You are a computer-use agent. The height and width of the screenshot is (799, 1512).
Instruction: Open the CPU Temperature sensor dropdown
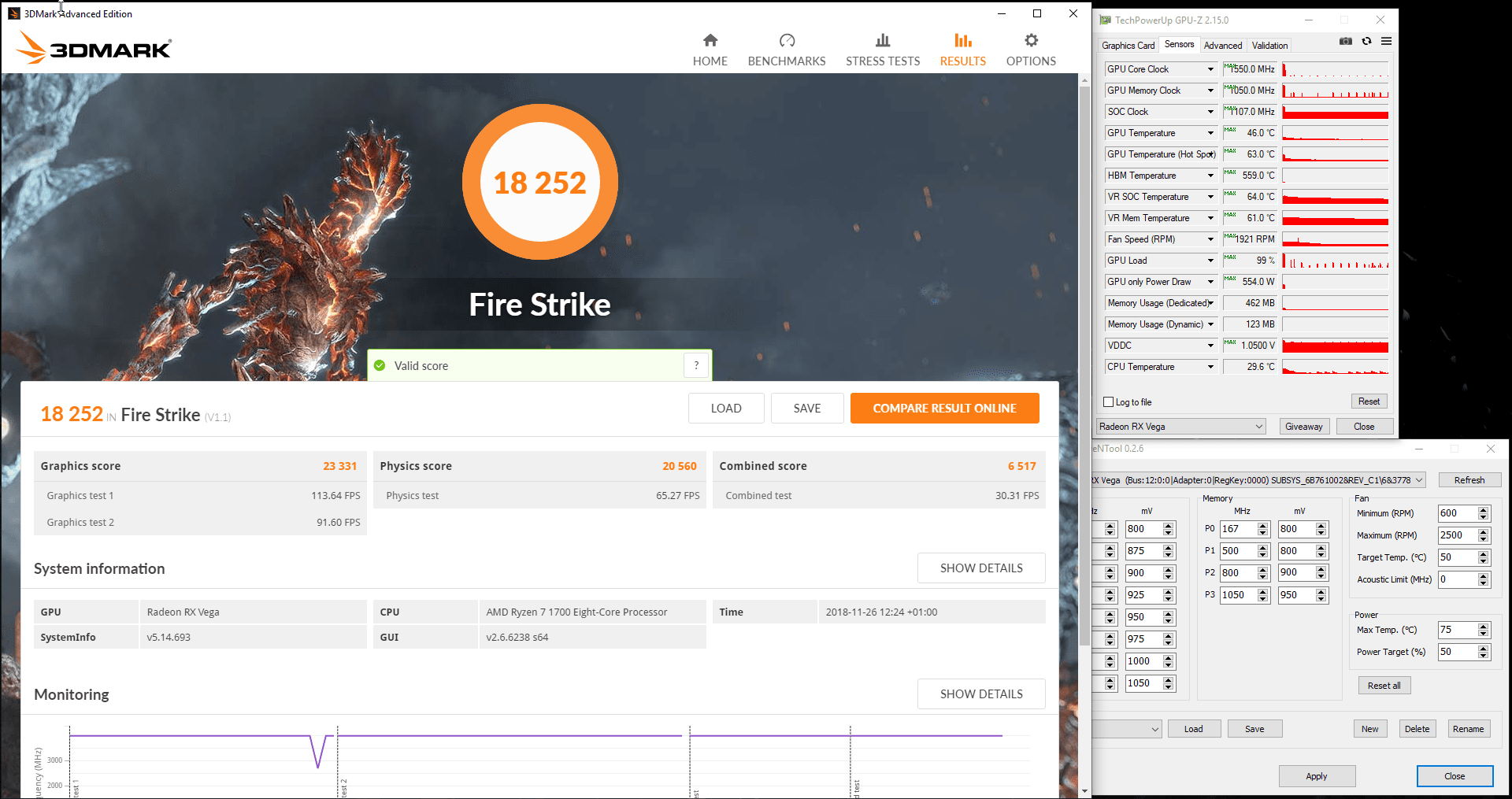click(x=1210, y=367)
